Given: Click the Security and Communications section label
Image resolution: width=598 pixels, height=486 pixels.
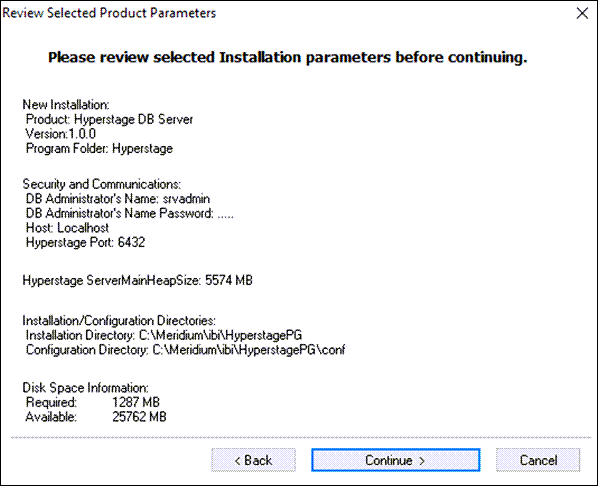Looking at the screenshot, I should [101, 184].
